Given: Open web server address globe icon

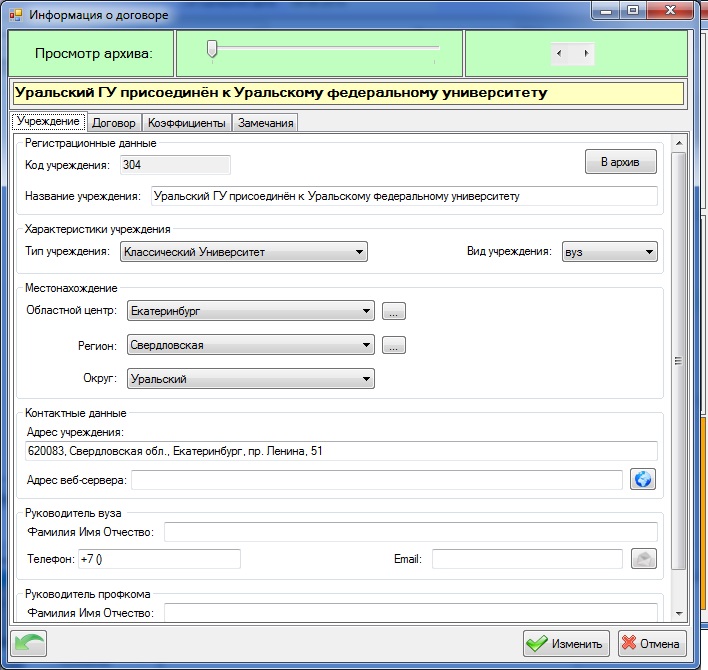Looking at the screenshot, I should [643, 479].
